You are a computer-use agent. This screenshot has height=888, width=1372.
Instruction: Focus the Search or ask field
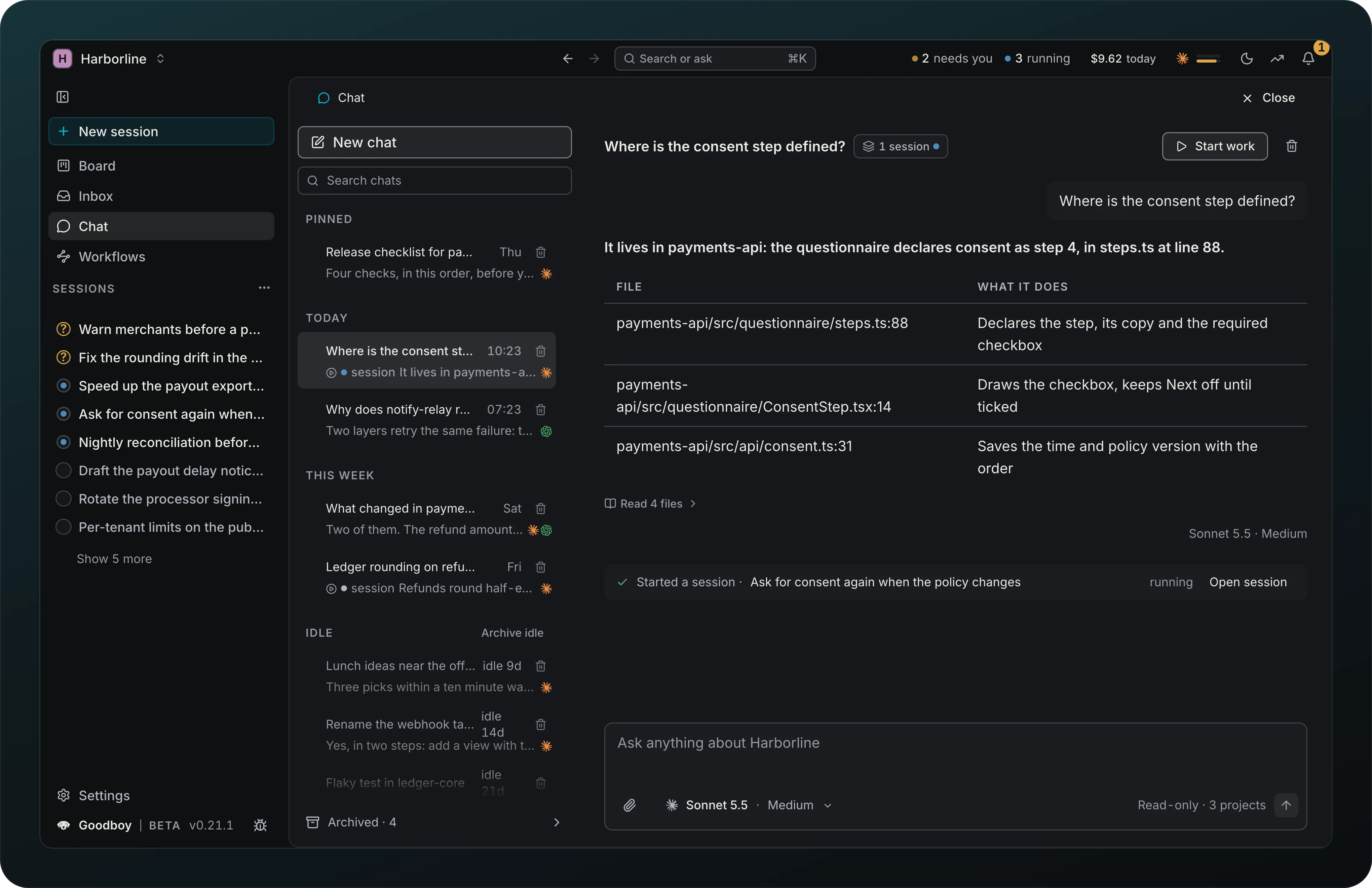[715, 59]
